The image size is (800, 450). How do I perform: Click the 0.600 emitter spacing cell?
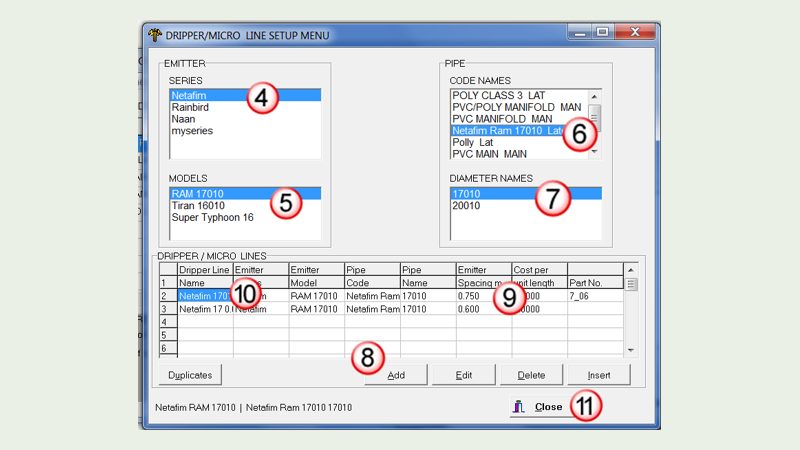[x=484, y=309]
